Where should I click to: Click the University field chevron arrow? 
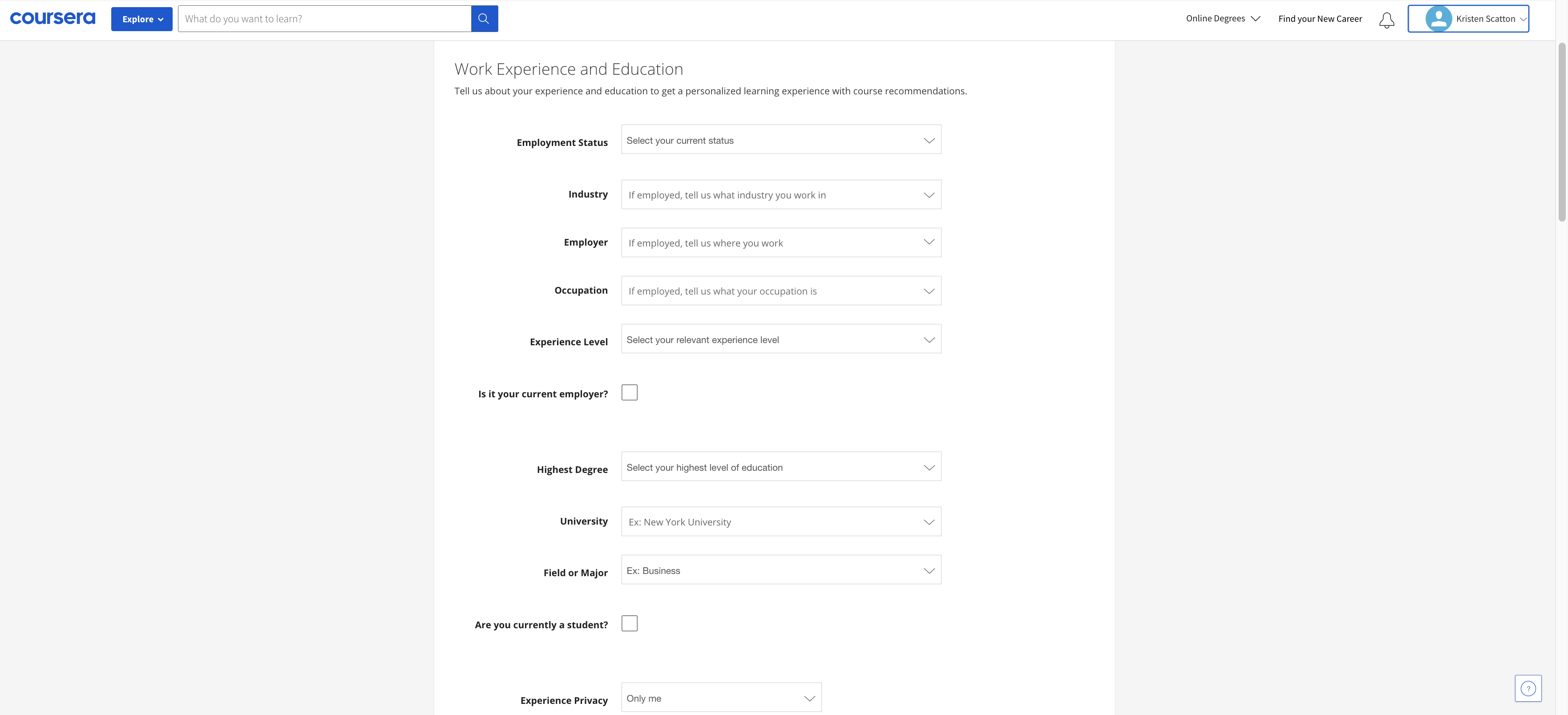pyautogui.click(x=928, y=522)
